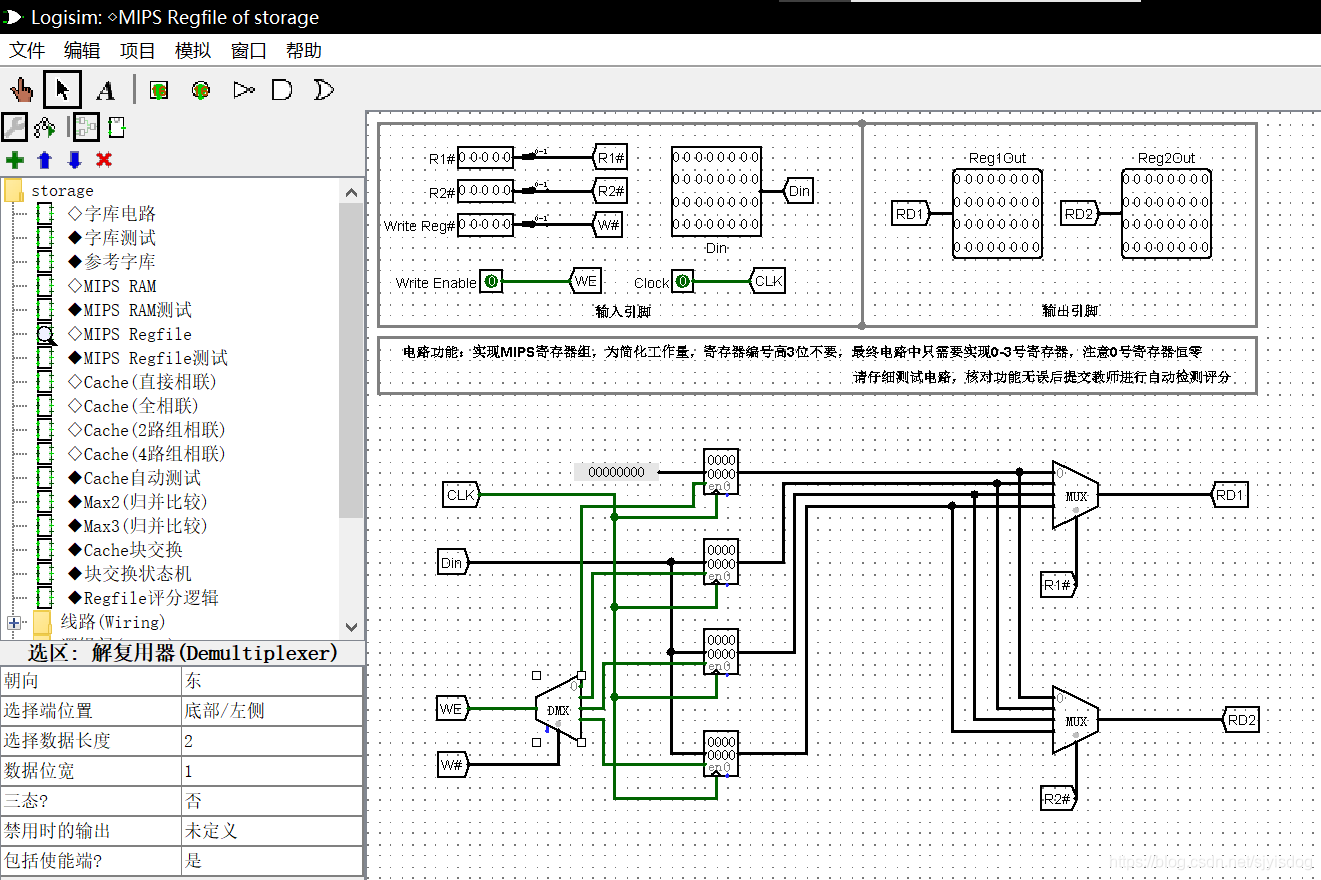1321x880 pixels.
Task: Select the Edit arrow tool
Action: [x=63, y=91]
